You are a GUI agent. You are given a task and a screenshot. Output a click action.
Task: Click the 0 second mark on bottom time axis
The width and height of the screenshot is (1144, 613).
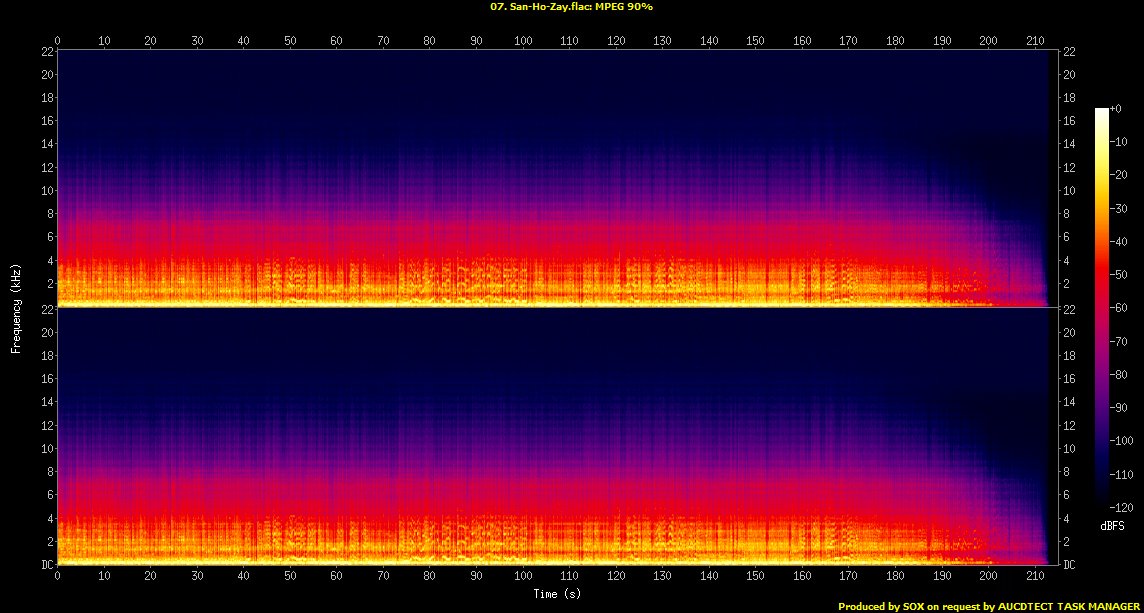(x=58, y=577)
